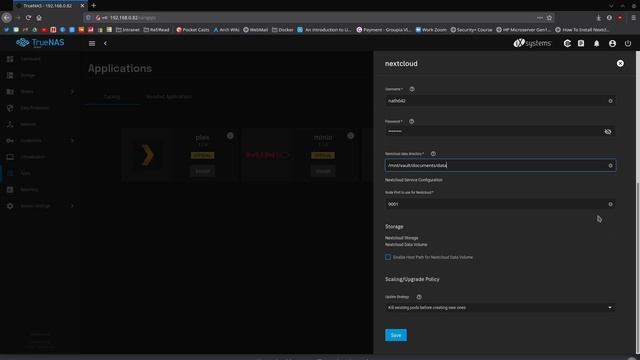Clear the data directory field with its reset icon
This screenshot has width=640, height=360.
610,165
